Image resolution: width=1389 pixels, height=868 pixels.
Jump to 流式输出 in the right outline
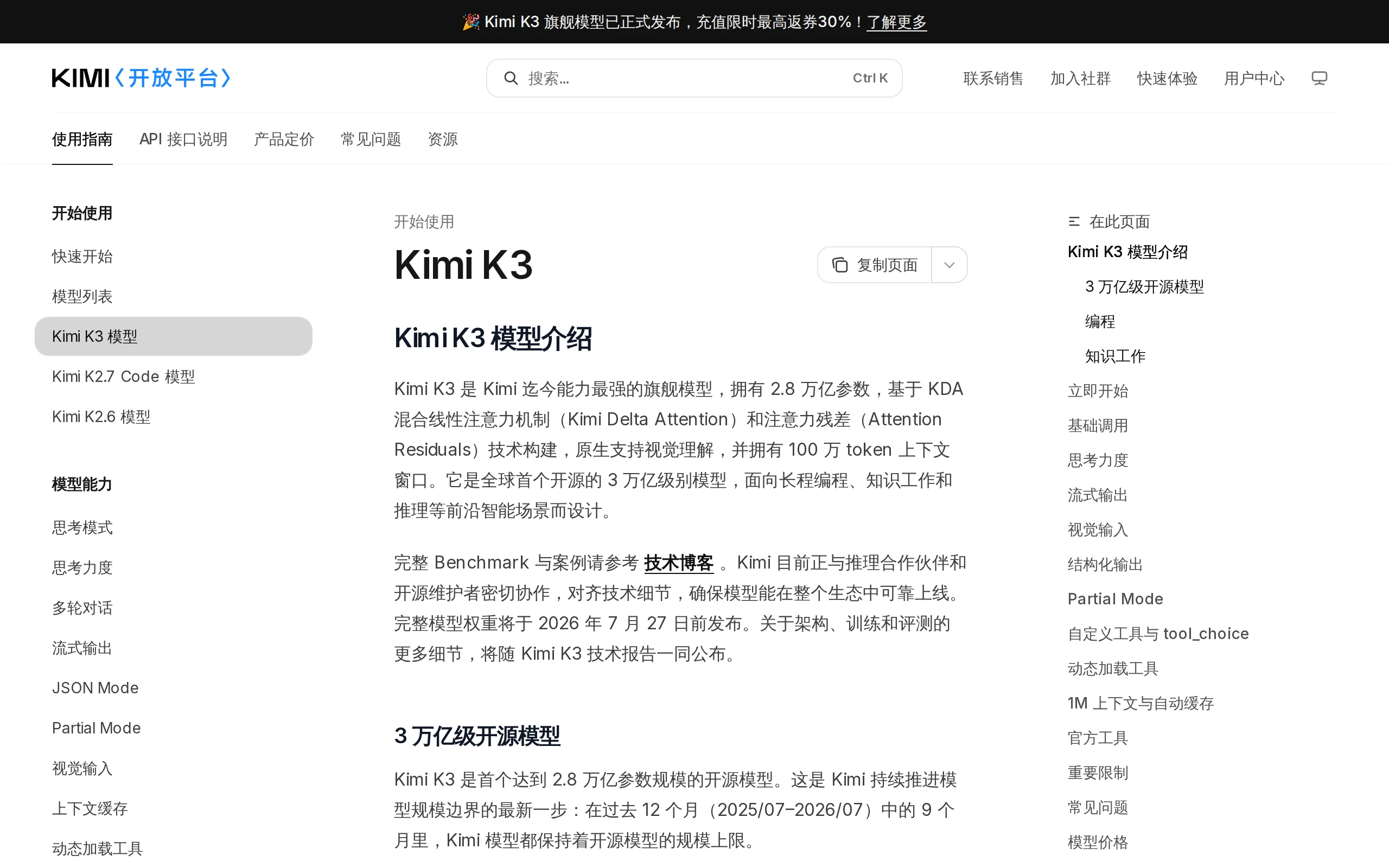pos(1098,495)
